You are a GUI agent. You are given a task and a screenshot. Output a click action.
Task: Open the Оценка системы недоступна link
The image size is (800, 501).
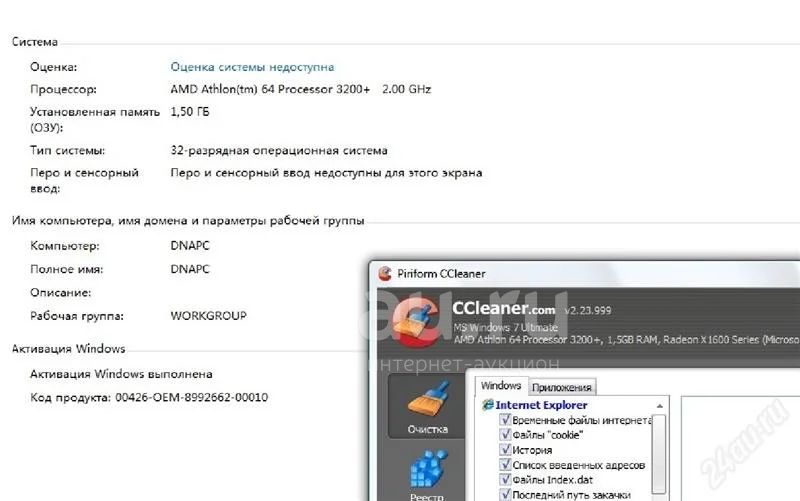coord(252,67)
